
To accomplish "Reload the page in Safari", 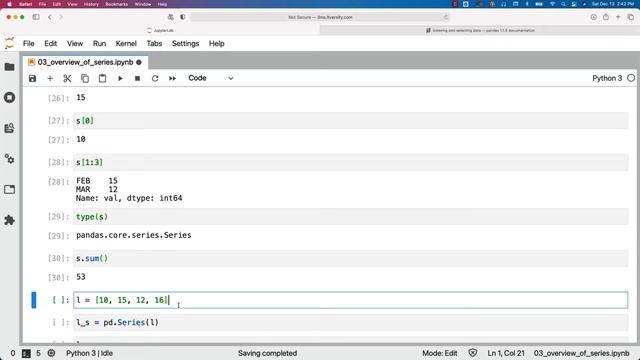I will click(446, 17).
